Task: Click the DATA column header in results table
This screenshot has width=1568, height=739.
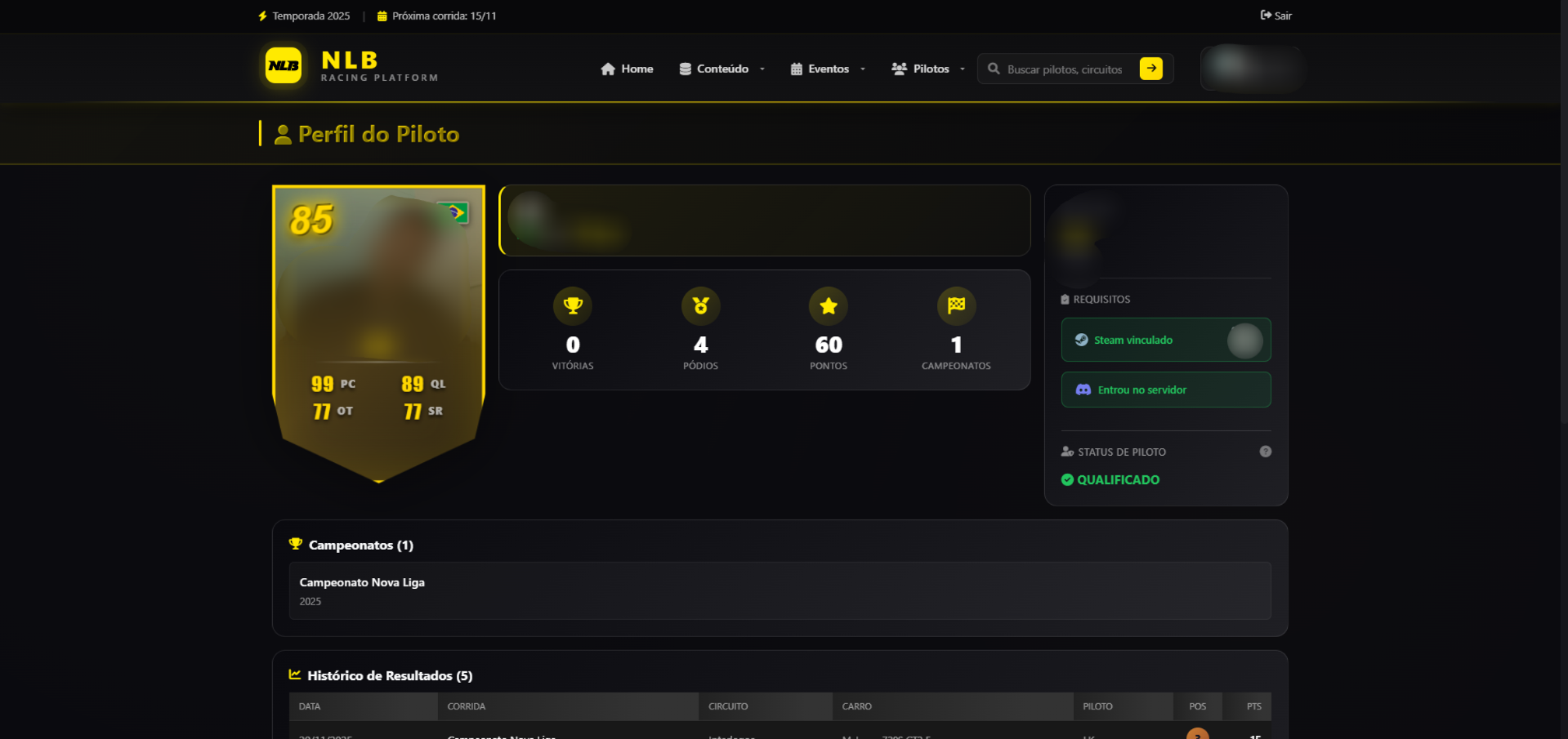Action: [310, 706]
